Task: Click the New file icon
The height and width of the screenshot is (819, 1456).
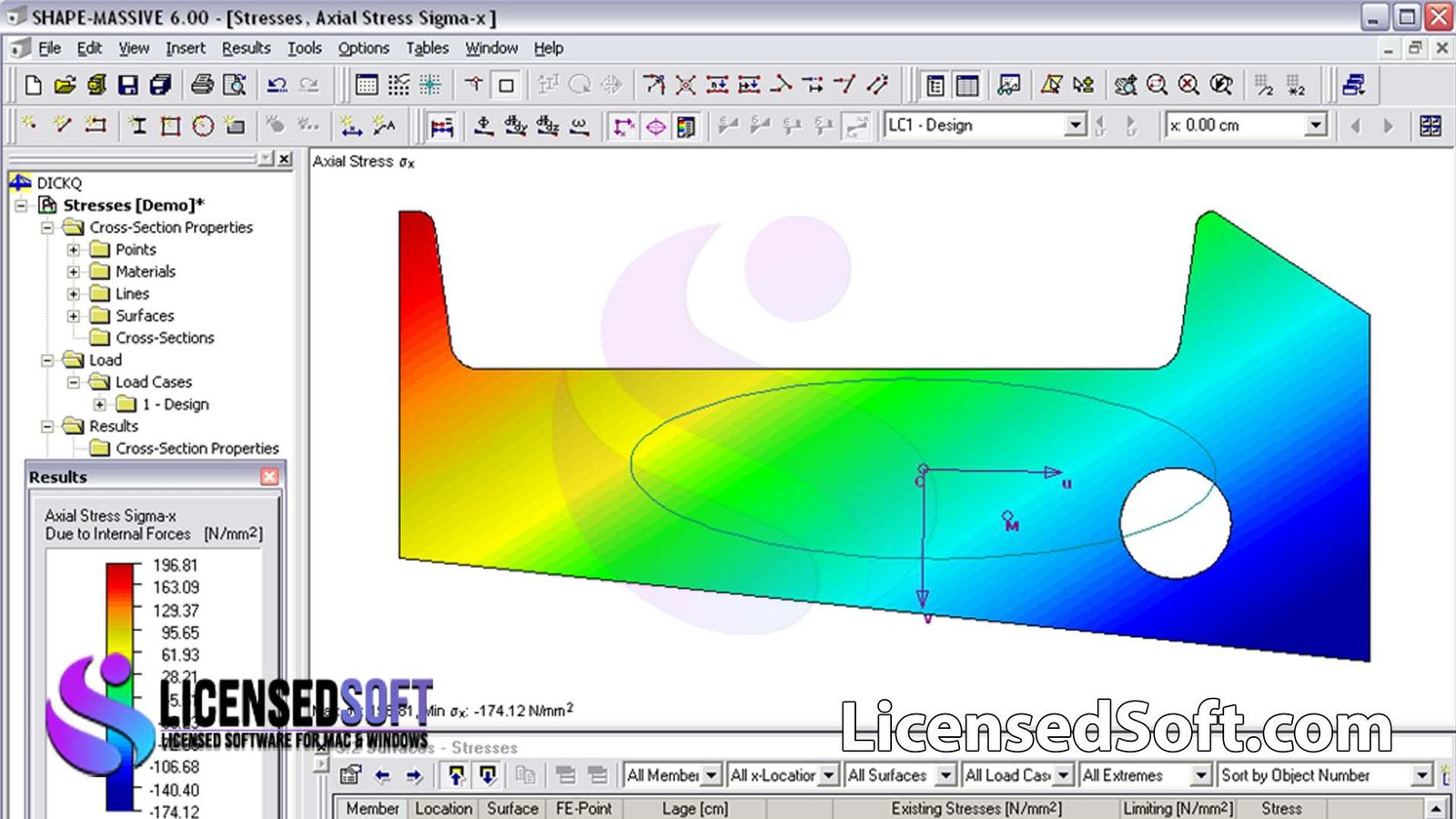Action: pyautogui.click(x=34, y=86)
